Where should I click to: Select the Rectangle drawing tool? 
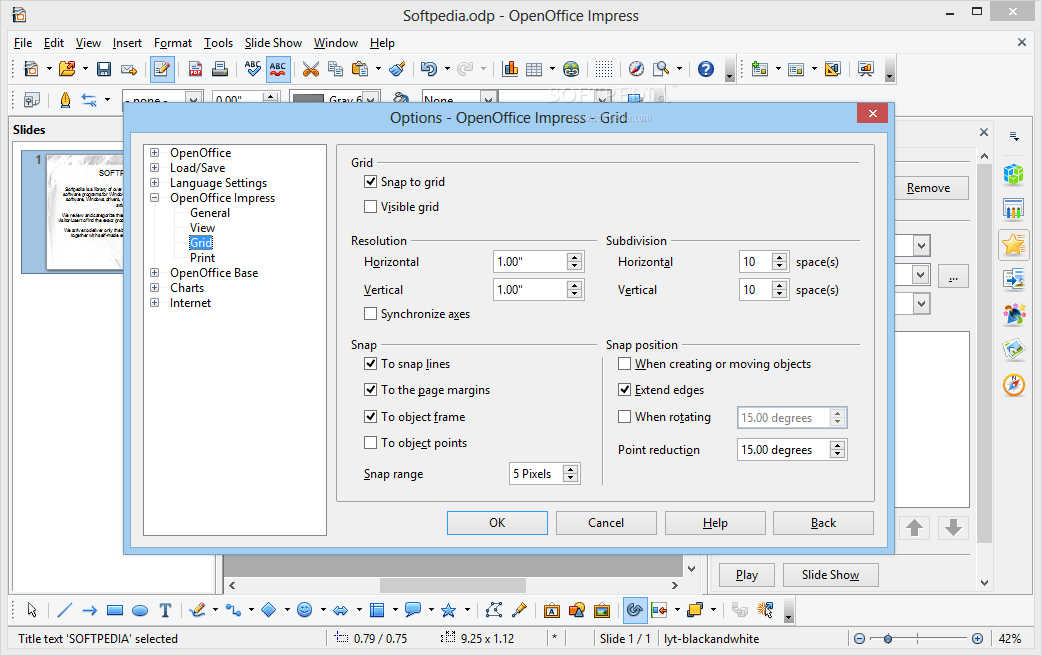115,610
